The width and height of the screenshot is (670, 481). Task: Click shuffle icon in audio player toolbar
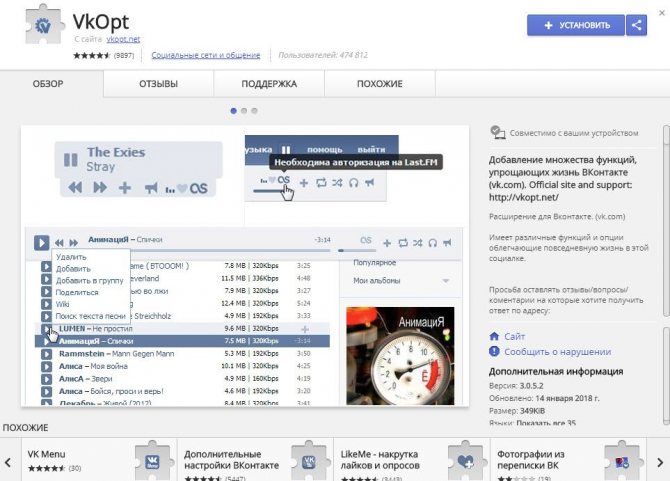click(x=418, y=243)
